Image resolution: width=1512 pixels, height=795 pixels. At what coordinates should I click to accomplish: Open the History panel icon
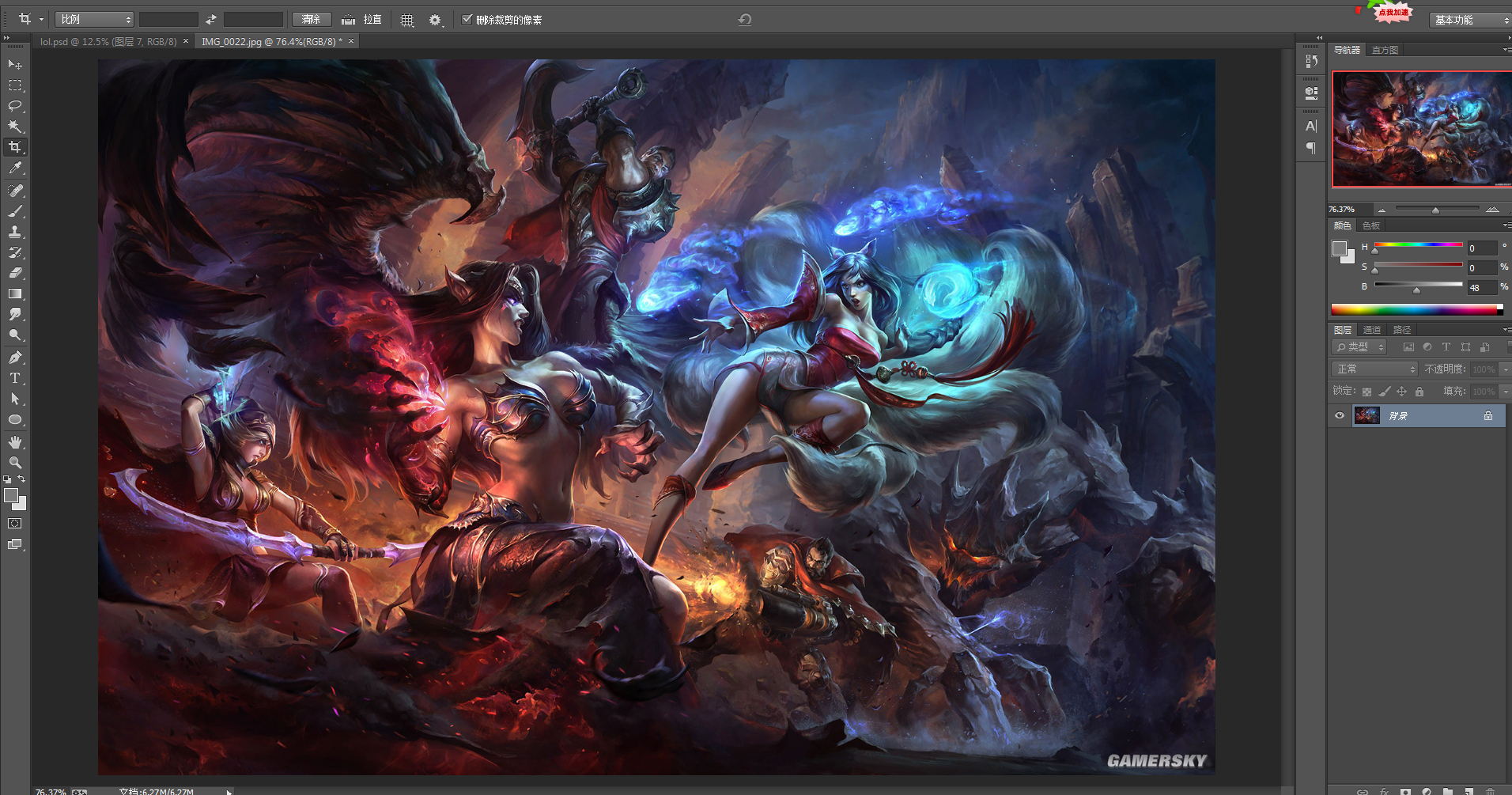(1311, 61)
